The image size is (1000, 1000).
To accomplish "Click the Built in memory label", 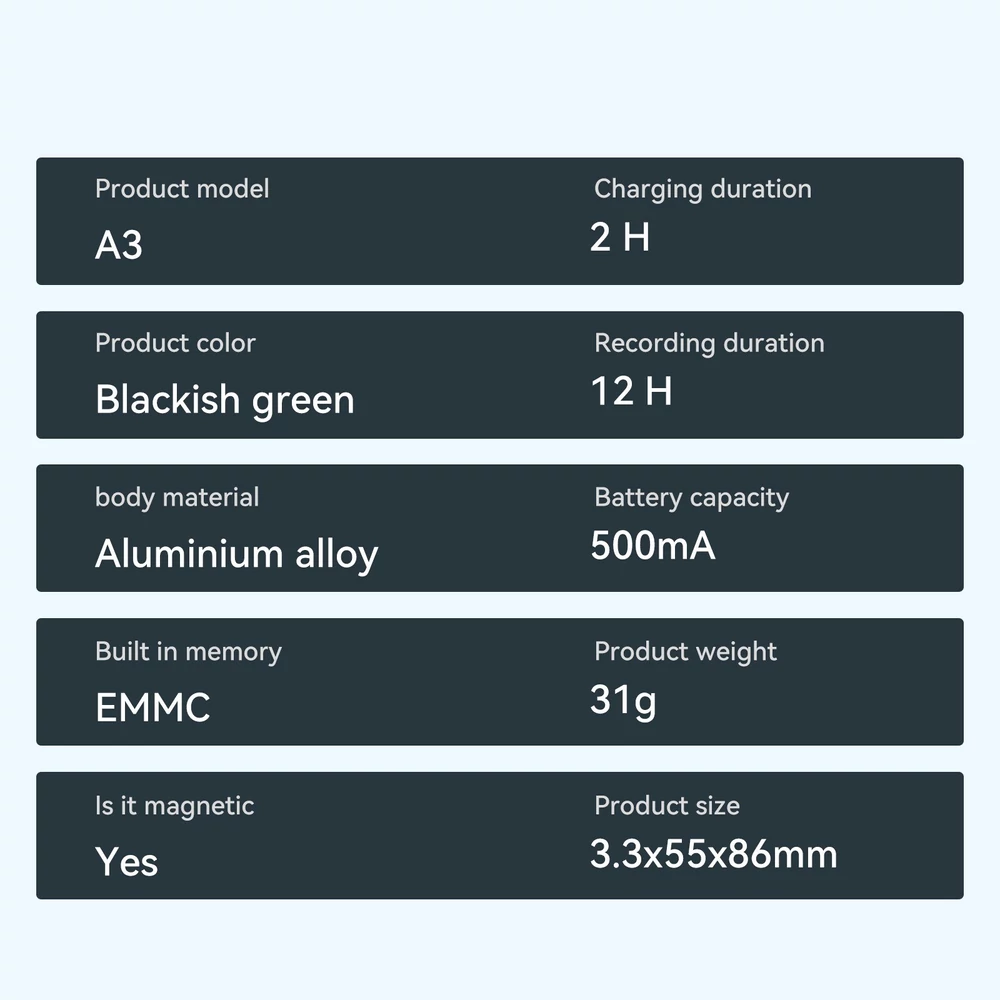I will click(x=188, y=652).
